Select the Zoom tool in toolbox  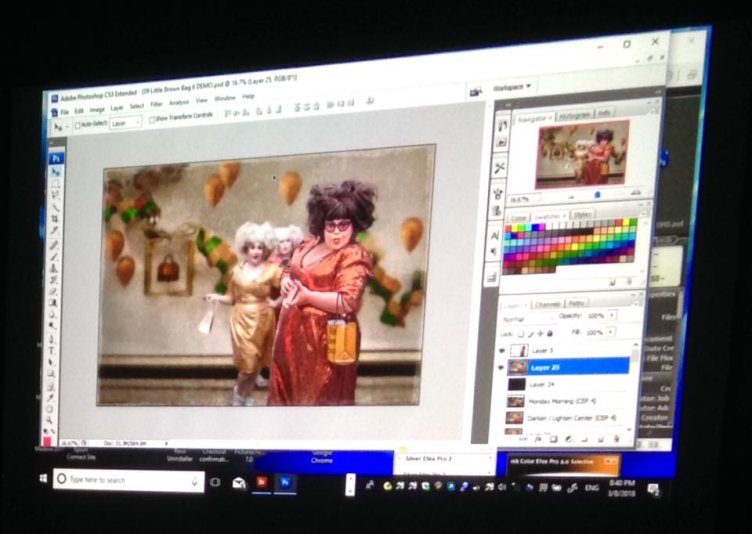50,421
